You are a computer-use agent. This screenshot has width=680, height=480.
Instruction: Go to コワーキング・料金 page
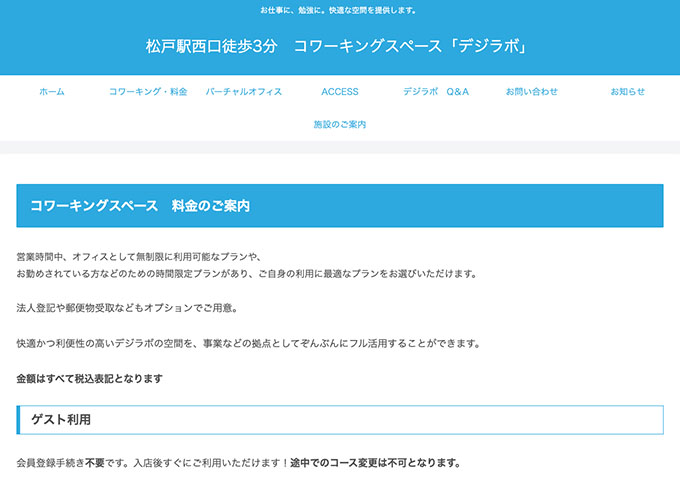coord(148,91)
